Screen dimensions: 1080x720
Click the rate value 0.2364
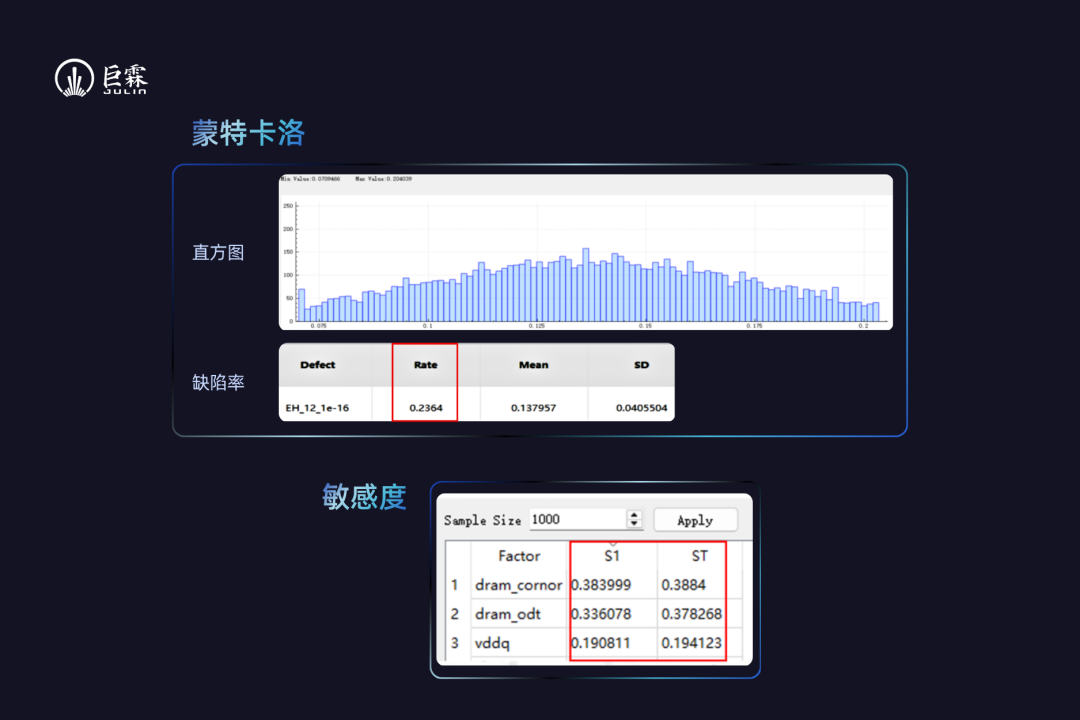[x=426, y=408]
